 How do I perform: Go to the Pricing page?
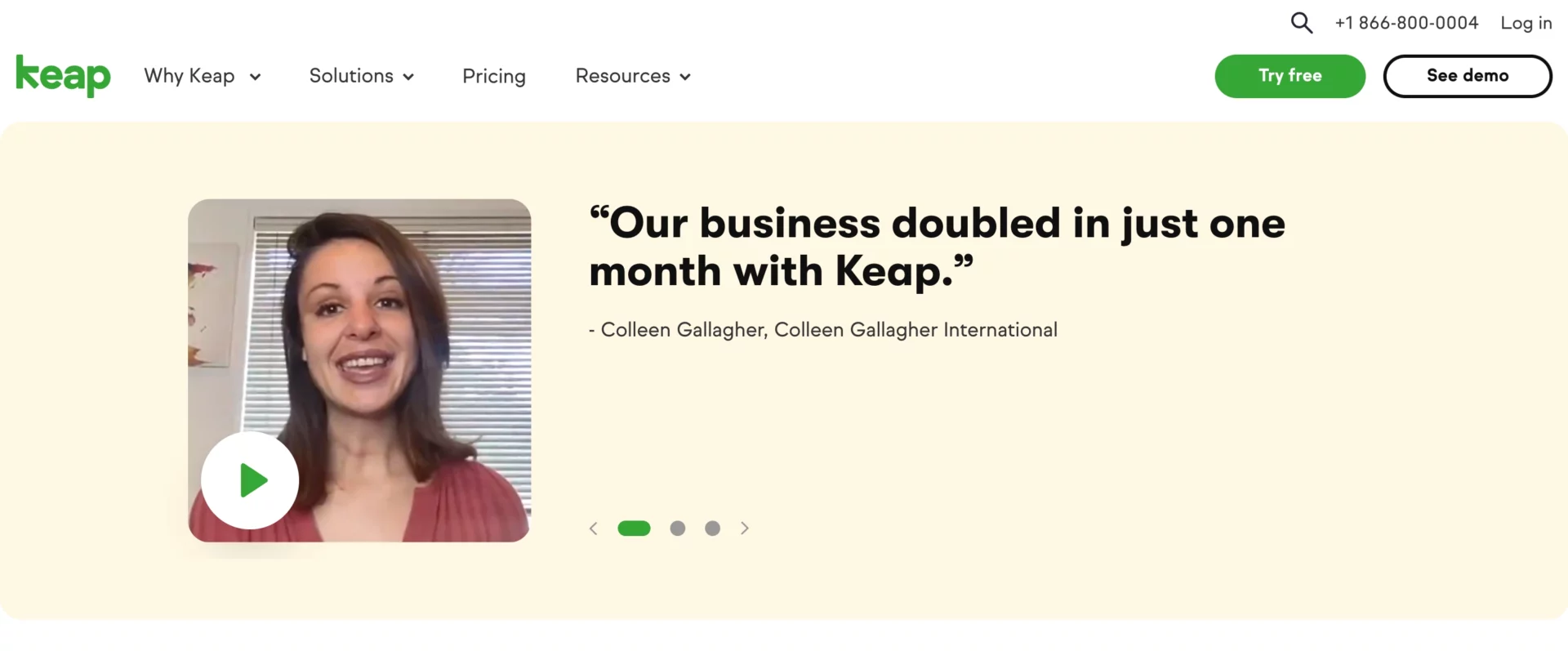click(x=493, y=76)
